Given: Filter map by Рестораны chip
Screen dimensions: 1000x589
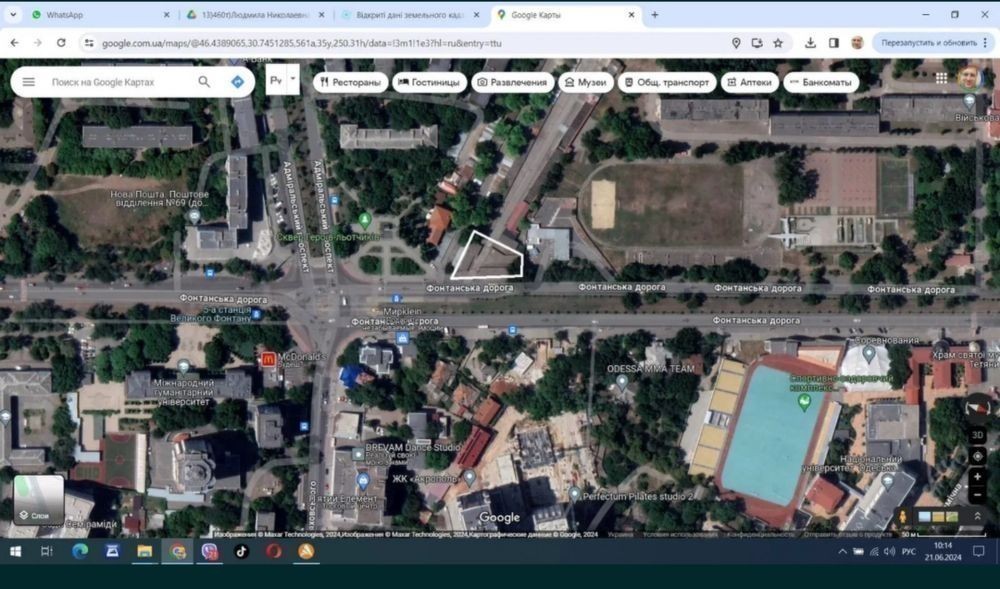Looking at the screenshot, I should coord(350,82).
